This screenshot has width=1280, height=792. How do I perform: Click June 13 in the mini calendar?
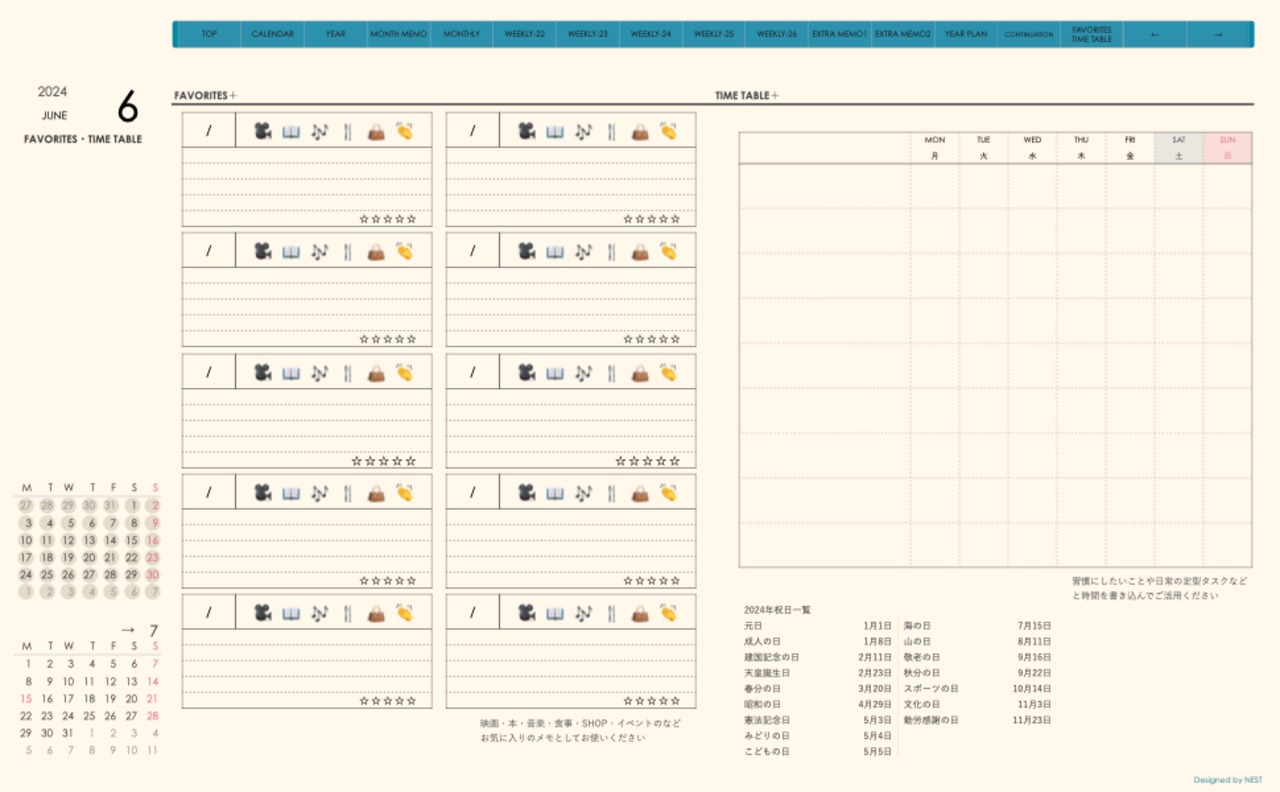pyautogui.click(x=89, y=540)
